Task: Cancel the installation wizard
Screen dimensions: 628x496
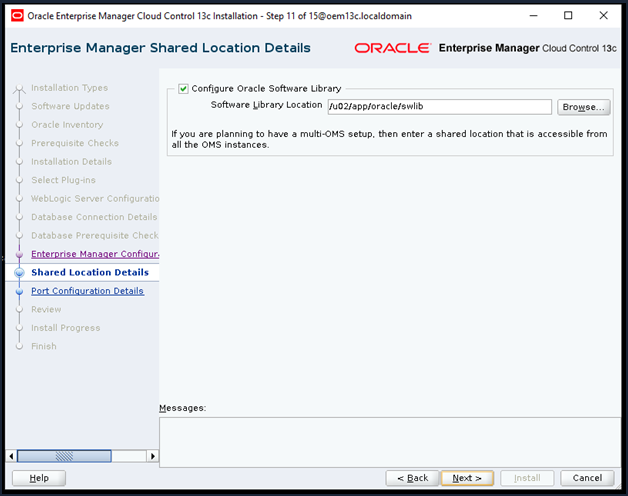Action: (587, 478)
